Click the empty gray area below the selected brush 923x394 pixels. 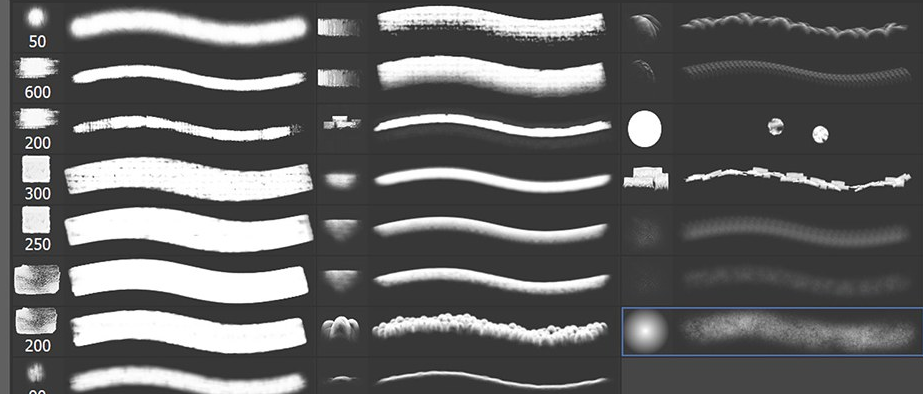coord(772,375)
